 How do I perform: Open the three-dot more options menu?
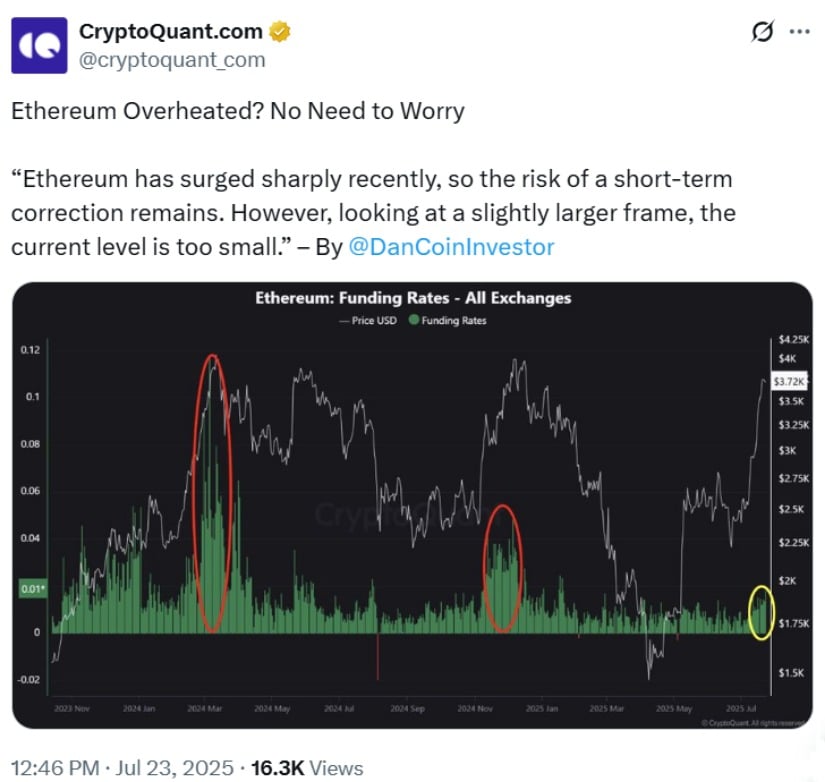(800, 32)
